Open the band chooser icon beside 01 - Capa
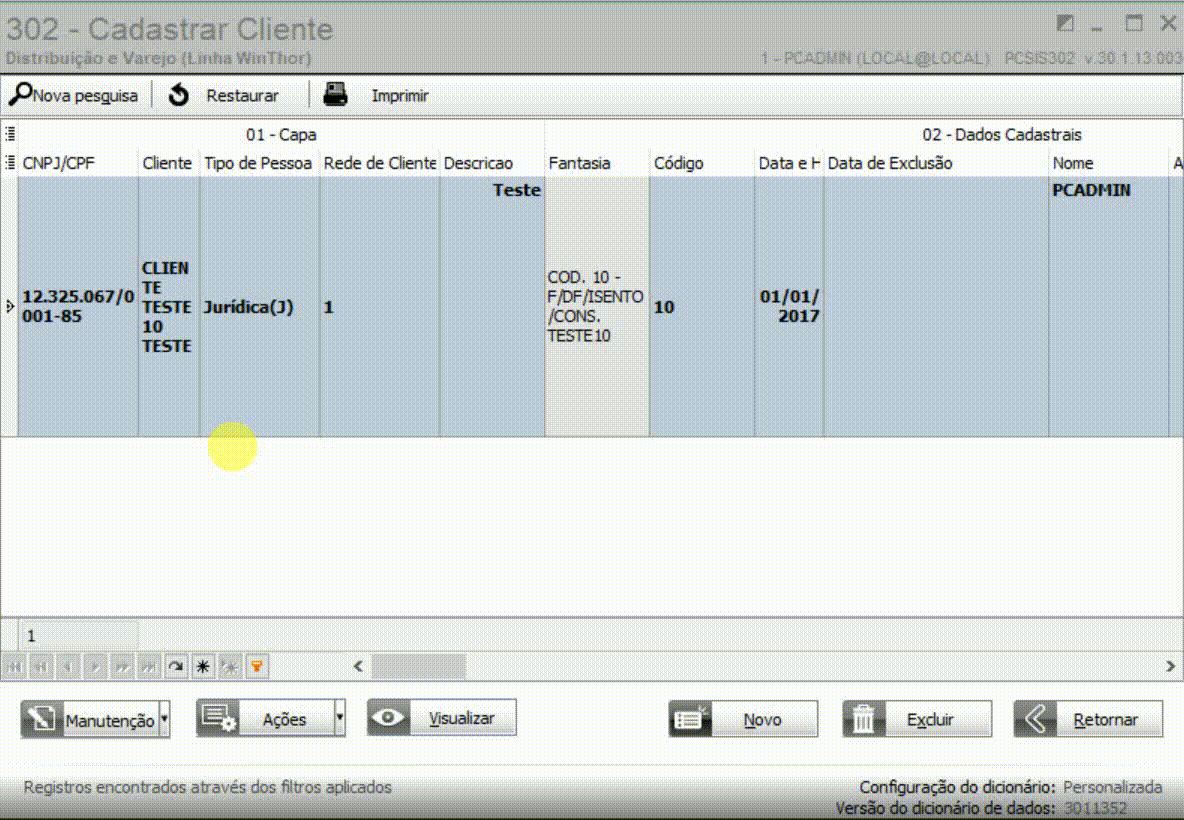1184x820 pixels. pyautogui.click(x=10, y=134)
